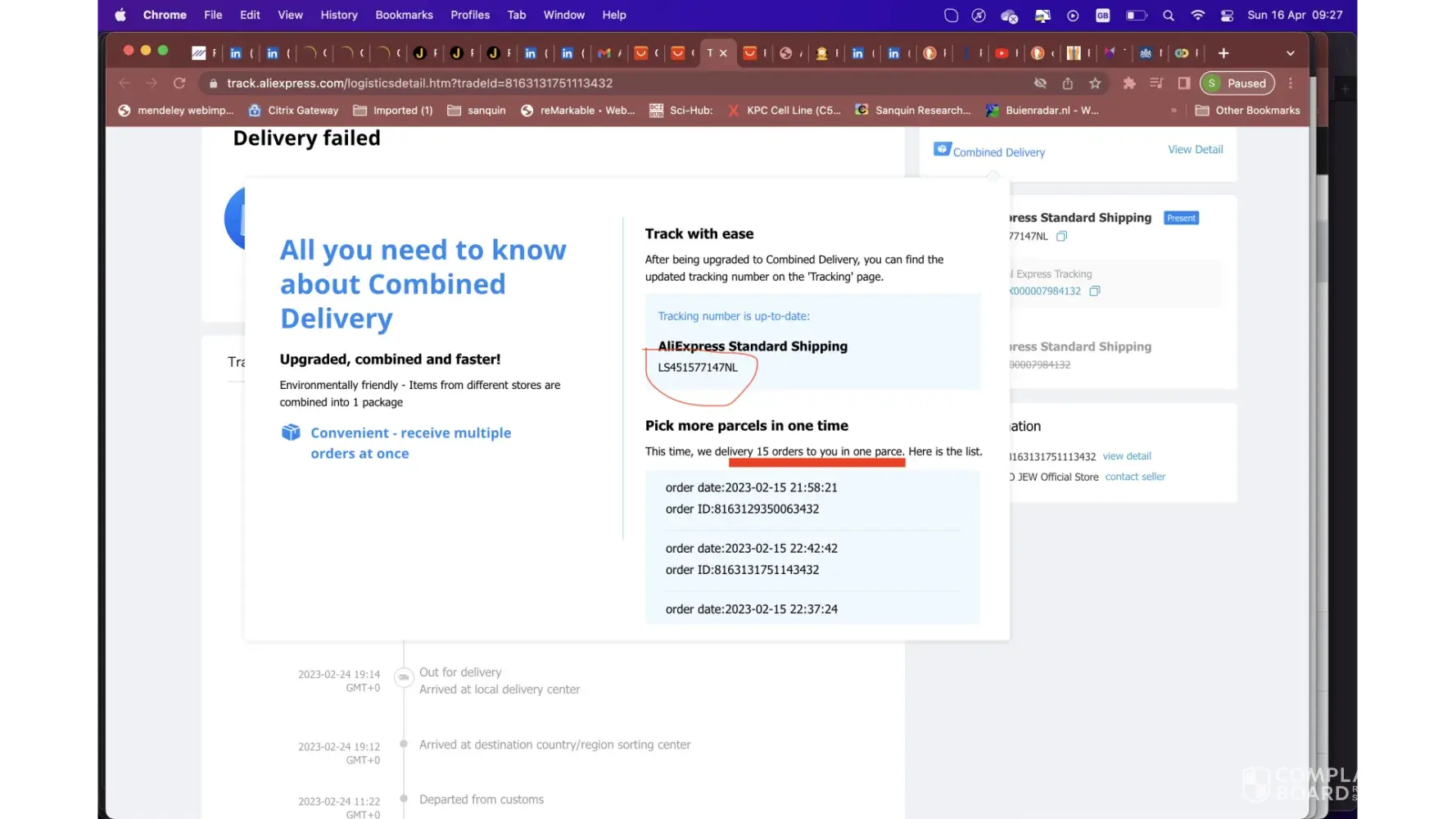
Task: Switch to the YouTube tab
Action: pos(1002,53)
